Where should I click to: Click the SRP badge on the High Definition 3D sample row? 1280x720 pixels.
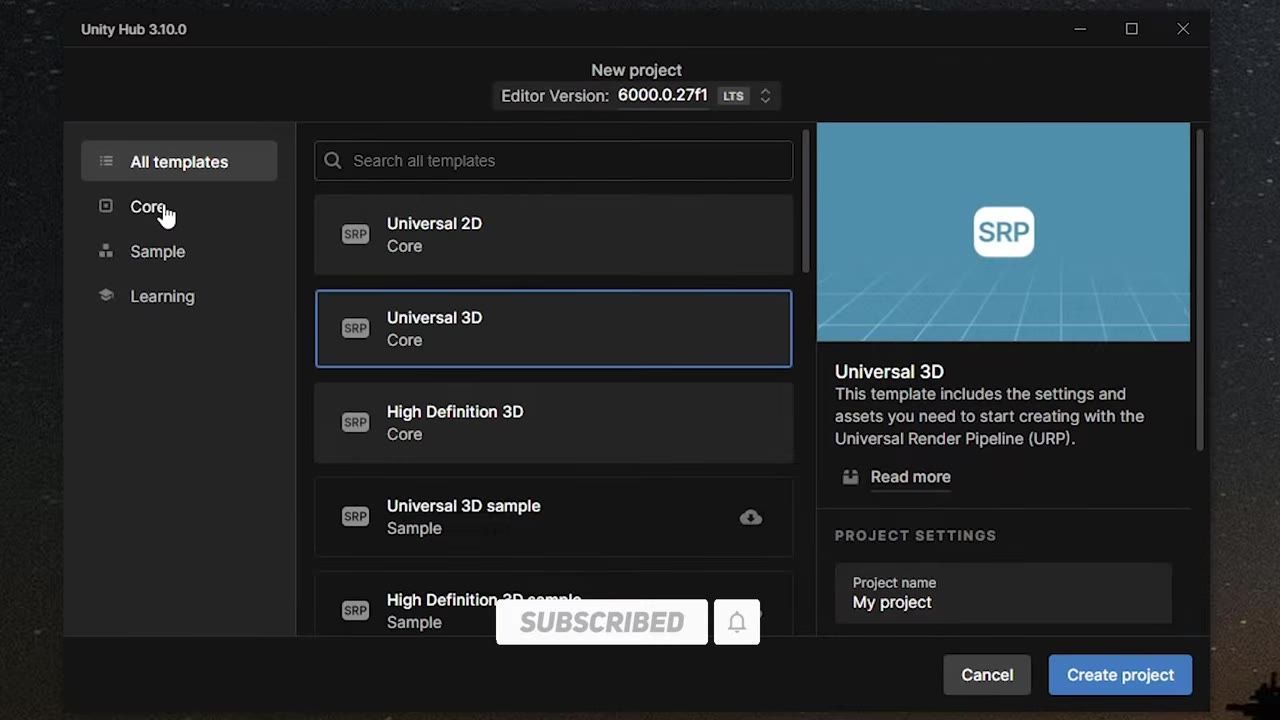click(355, 610)
